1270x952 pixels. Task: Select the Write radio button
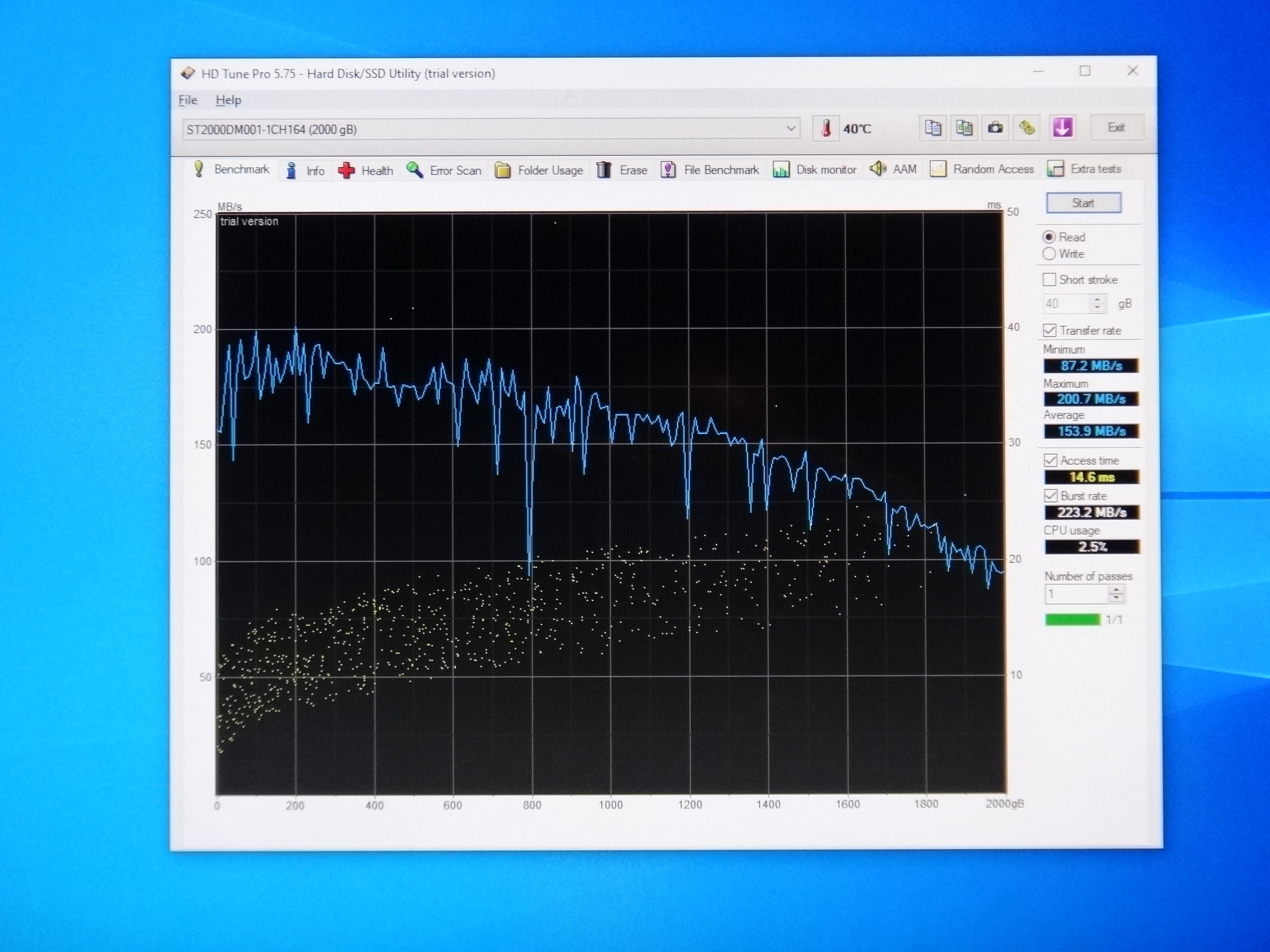1049,254
